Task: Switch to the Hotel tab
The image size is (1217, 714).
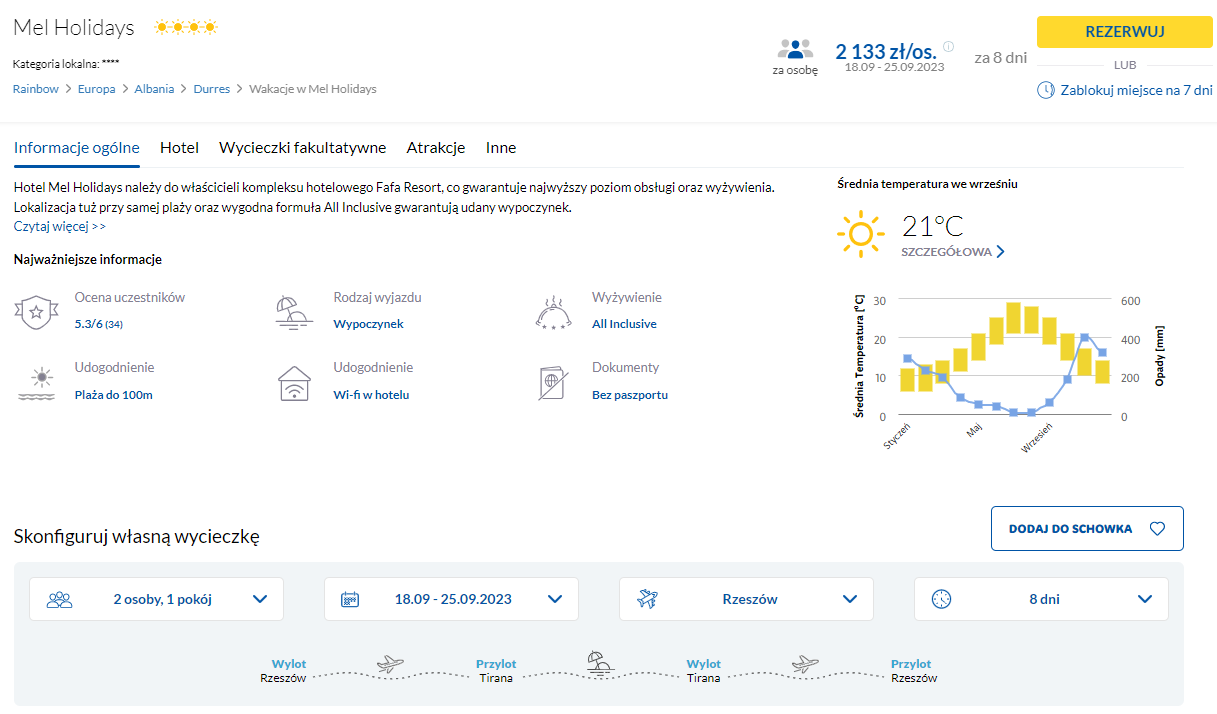Action: tap(179, 148)
